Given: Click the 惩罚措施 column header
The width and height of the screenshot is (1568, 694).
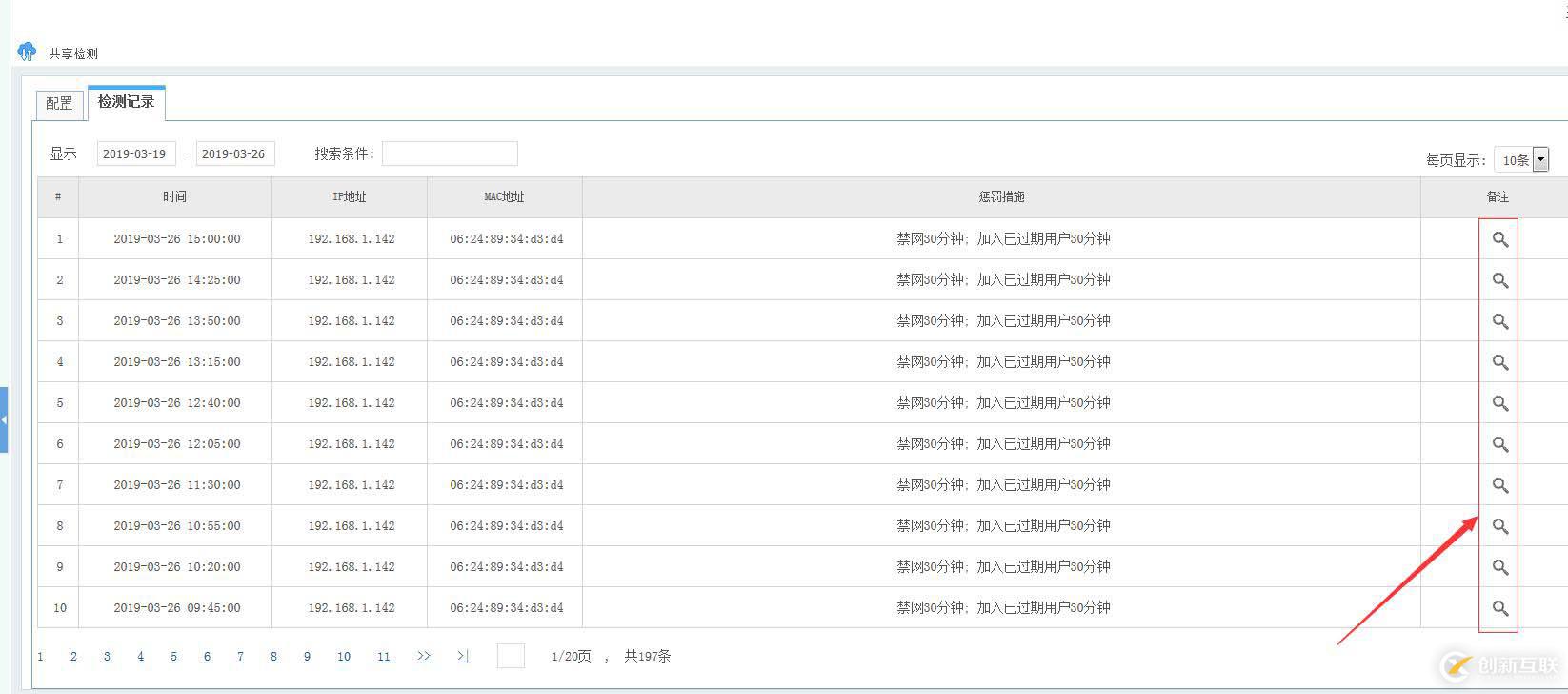Looking at the screenshot, I should point(1002,197).
